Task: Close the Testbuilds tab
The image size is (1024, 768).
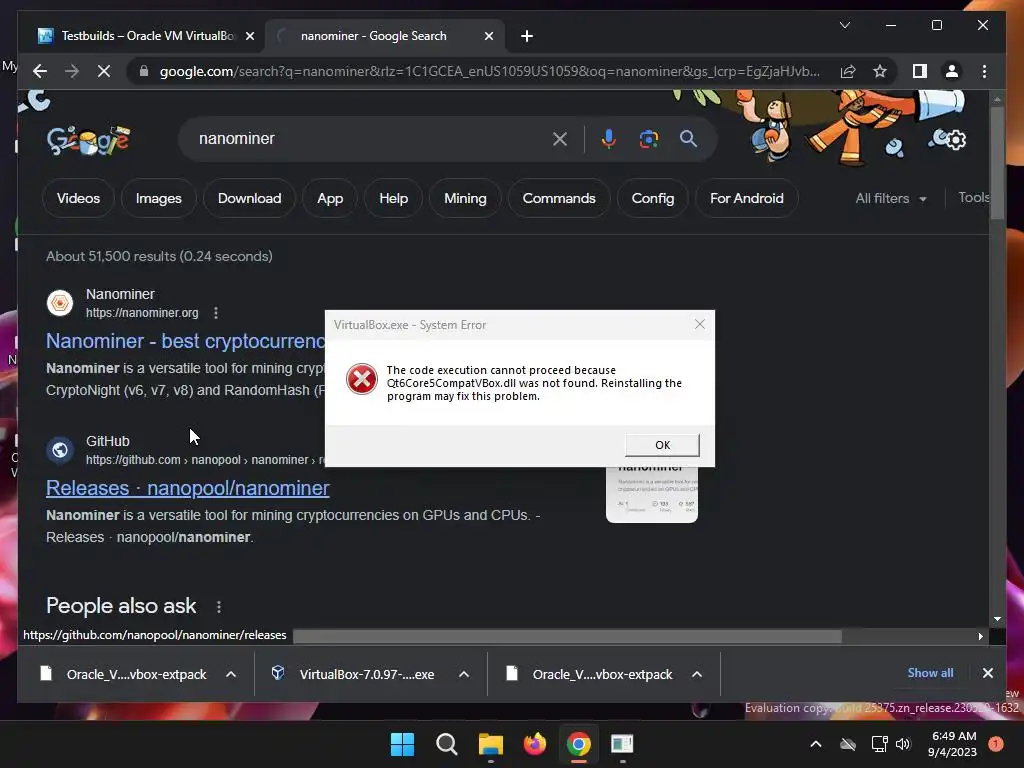Action: 249,36
